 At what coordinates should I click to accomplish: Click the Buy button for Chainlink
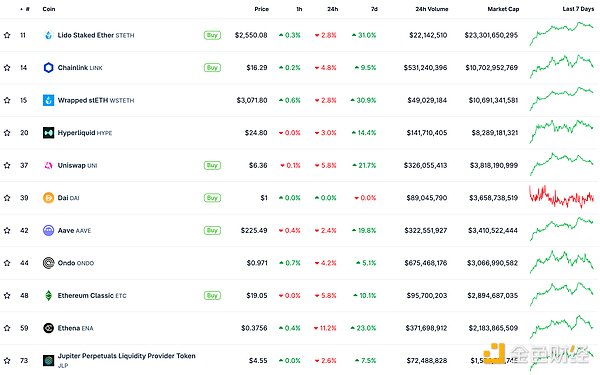click(x=212, y=68)
